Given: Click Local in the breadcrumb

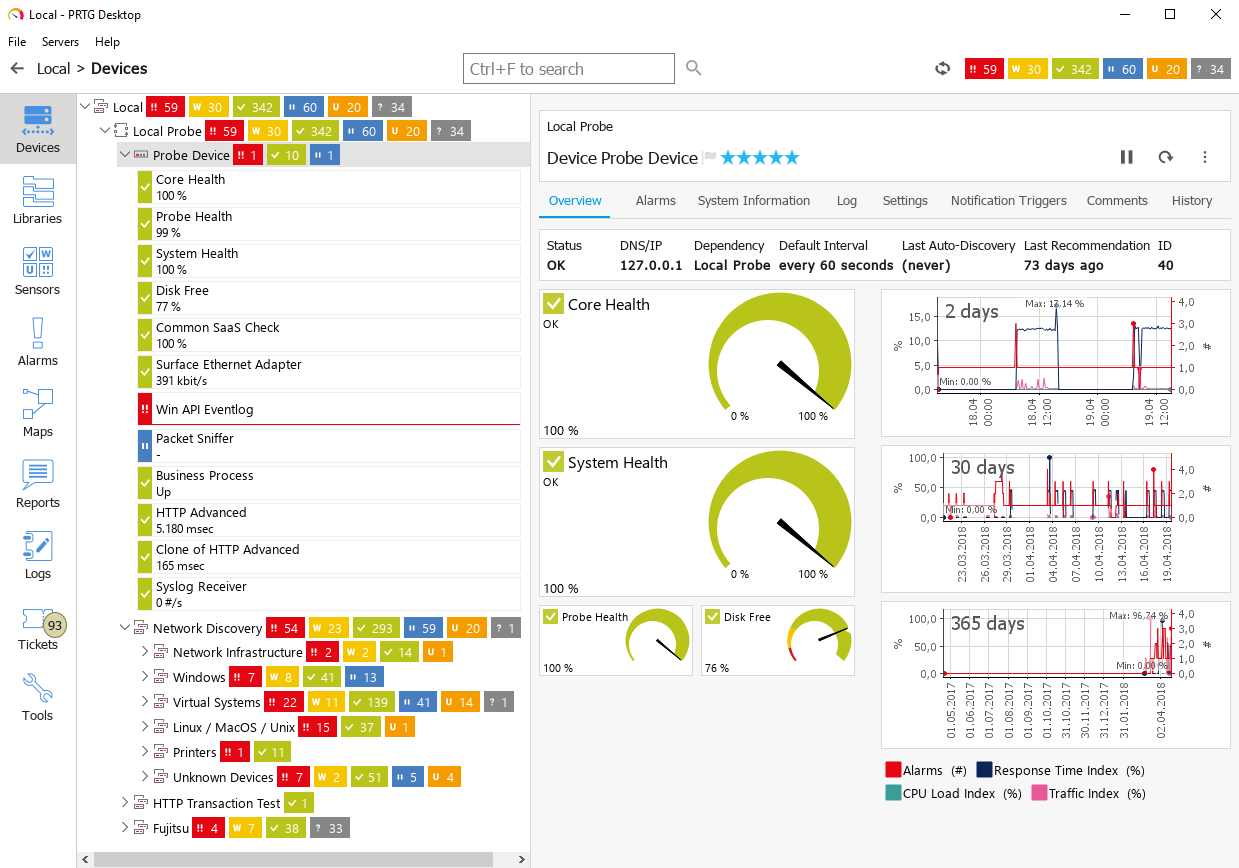Looking at the screenshot, I should 53,68.
